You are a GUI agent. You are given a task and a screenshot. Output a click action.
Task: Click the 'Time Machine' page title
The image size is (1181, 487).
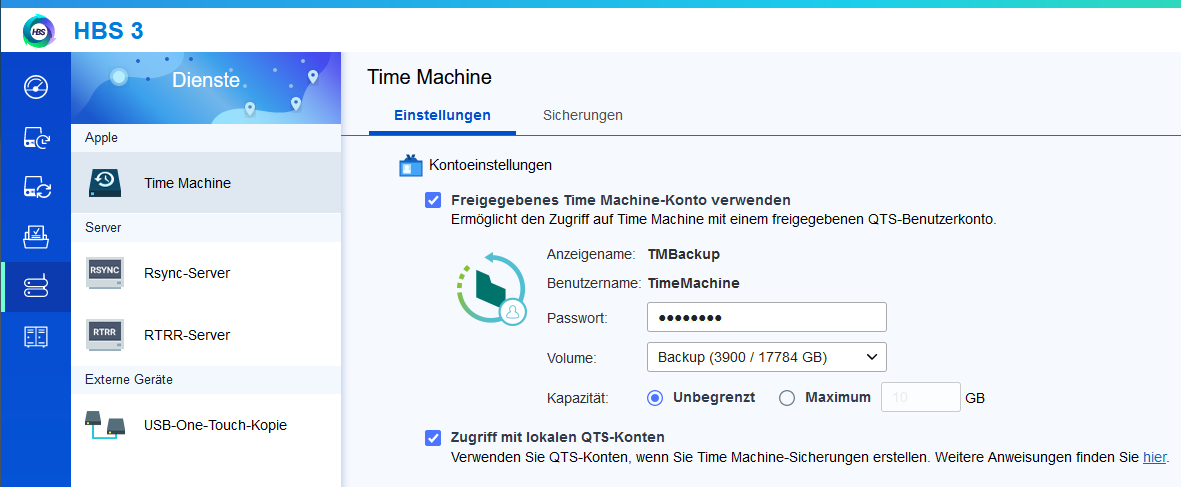[x=429, y=77]
